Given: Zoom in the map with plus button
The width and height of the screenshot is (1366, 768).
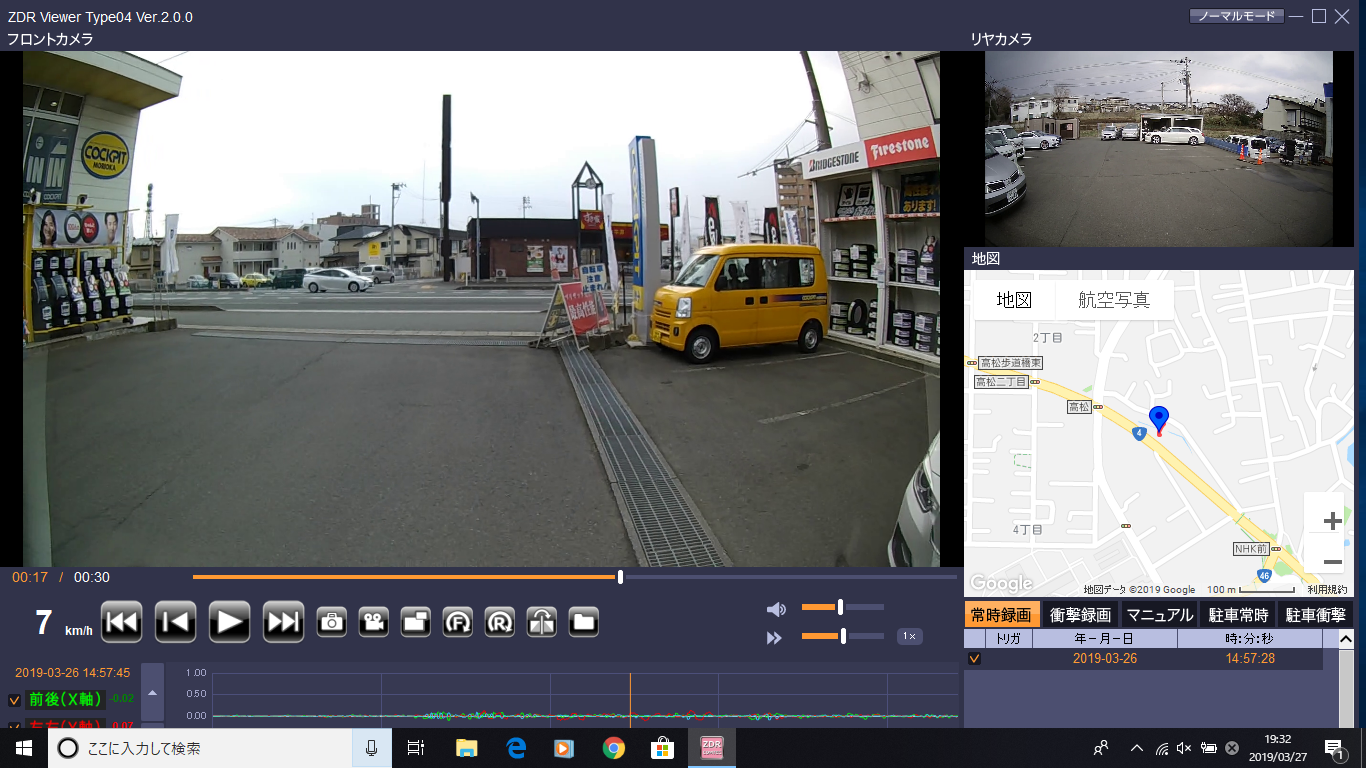Looking at the screenshot, I should pos(1332,521).
